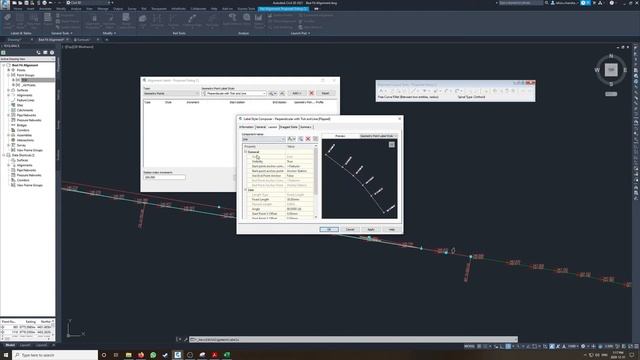Click the Station index increment field
640x360 pixels.
[x=164, y=177]
